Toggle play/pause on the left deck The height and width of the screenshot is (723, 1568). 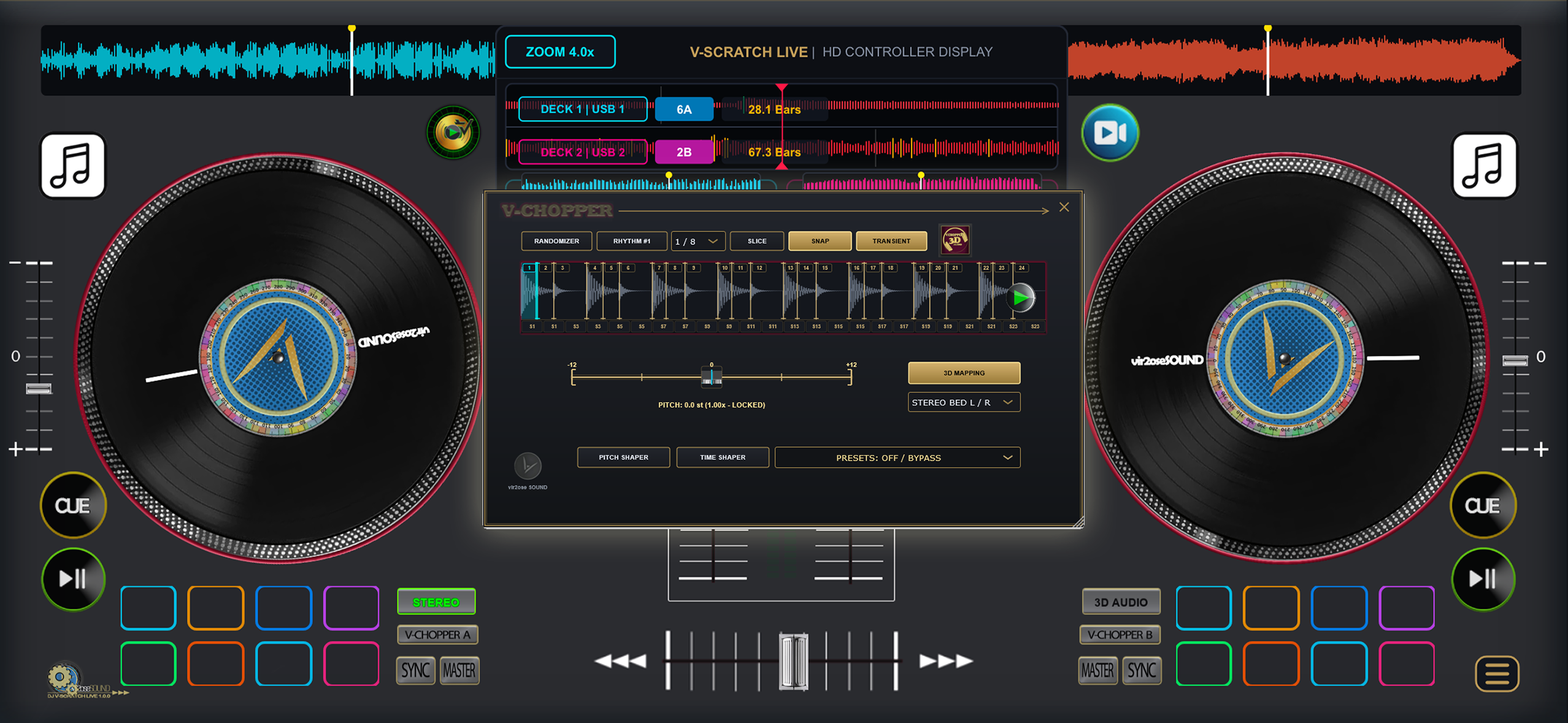(x=73, y=578)
